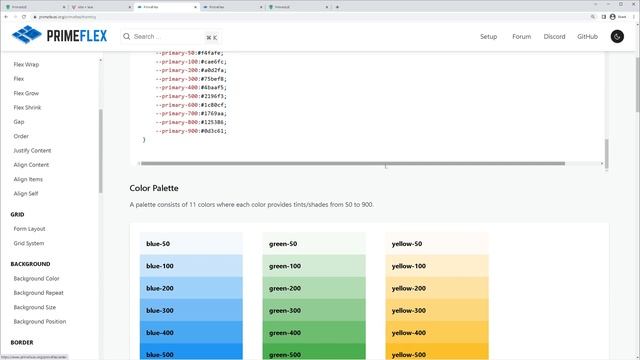This screenshot has height=360, width=640.
Task: Go to Justify Content
Action: (32, 151)
